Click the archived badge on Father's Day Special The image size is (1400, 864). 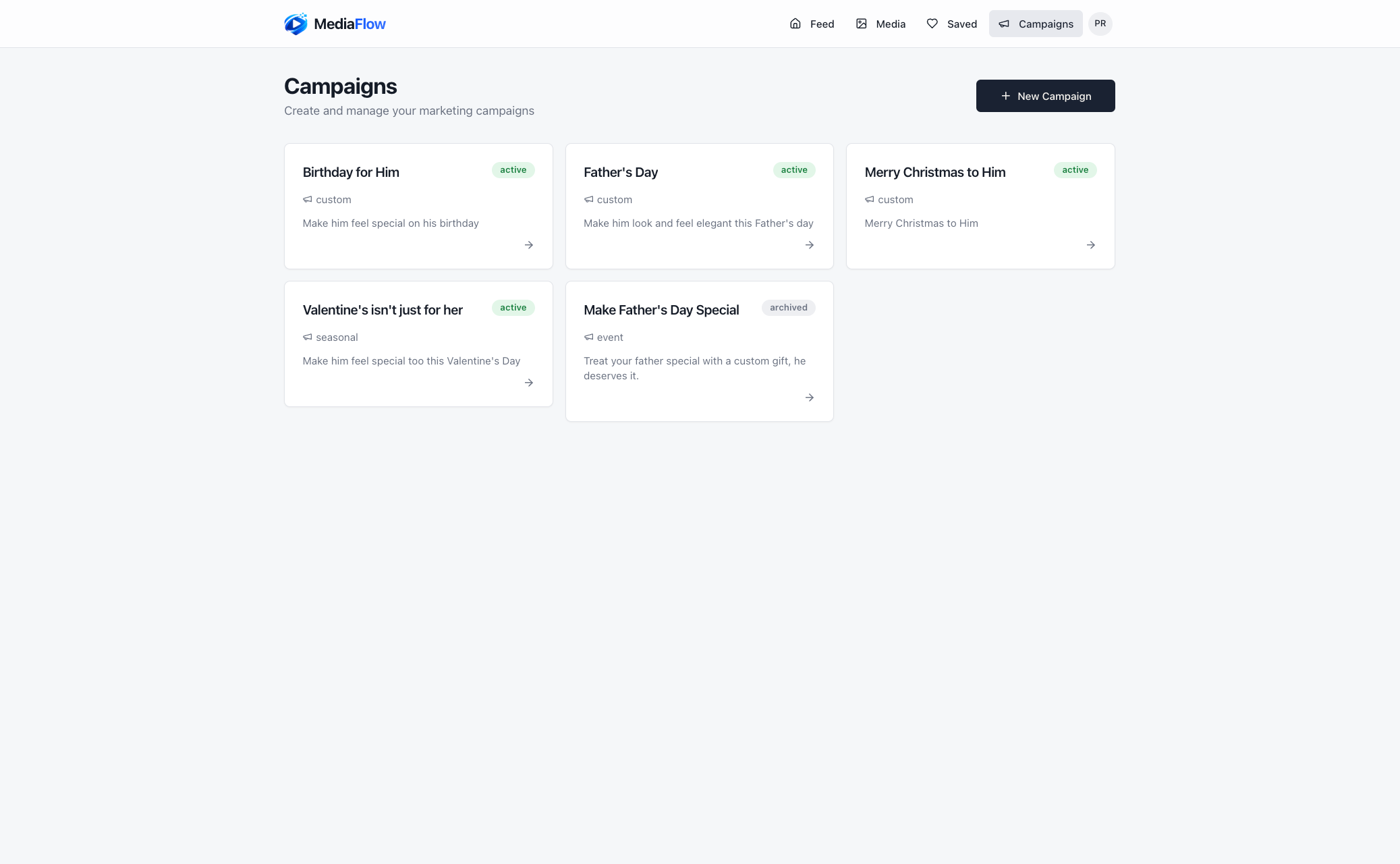tap(789, 308)
